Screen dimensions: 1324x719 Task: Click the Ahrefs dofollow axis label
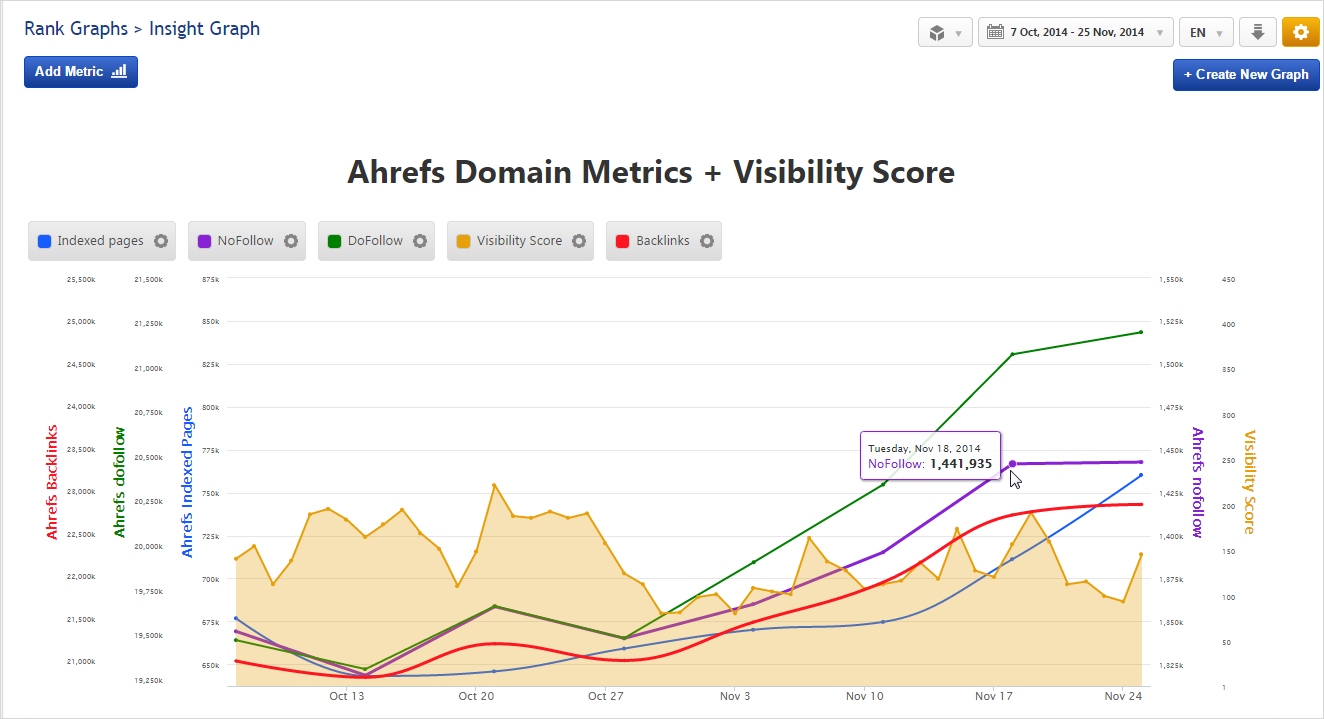click(x=120, y=482)
